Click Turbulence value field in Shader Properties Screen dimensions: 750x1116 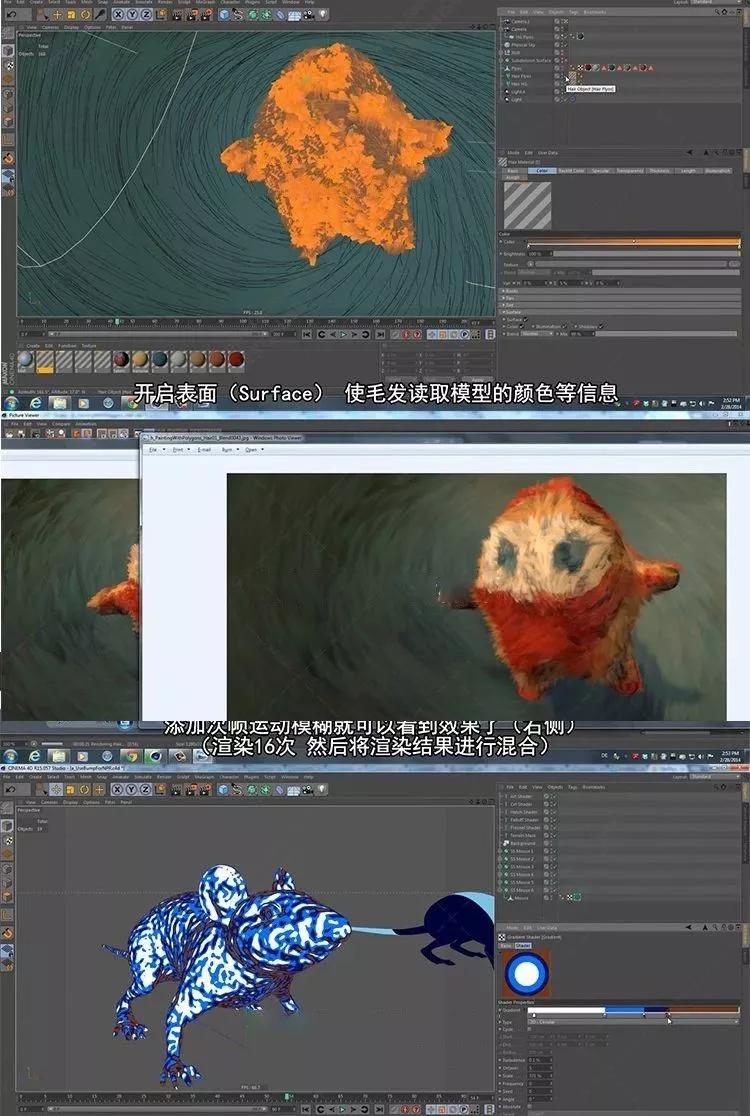point(539,1060)
